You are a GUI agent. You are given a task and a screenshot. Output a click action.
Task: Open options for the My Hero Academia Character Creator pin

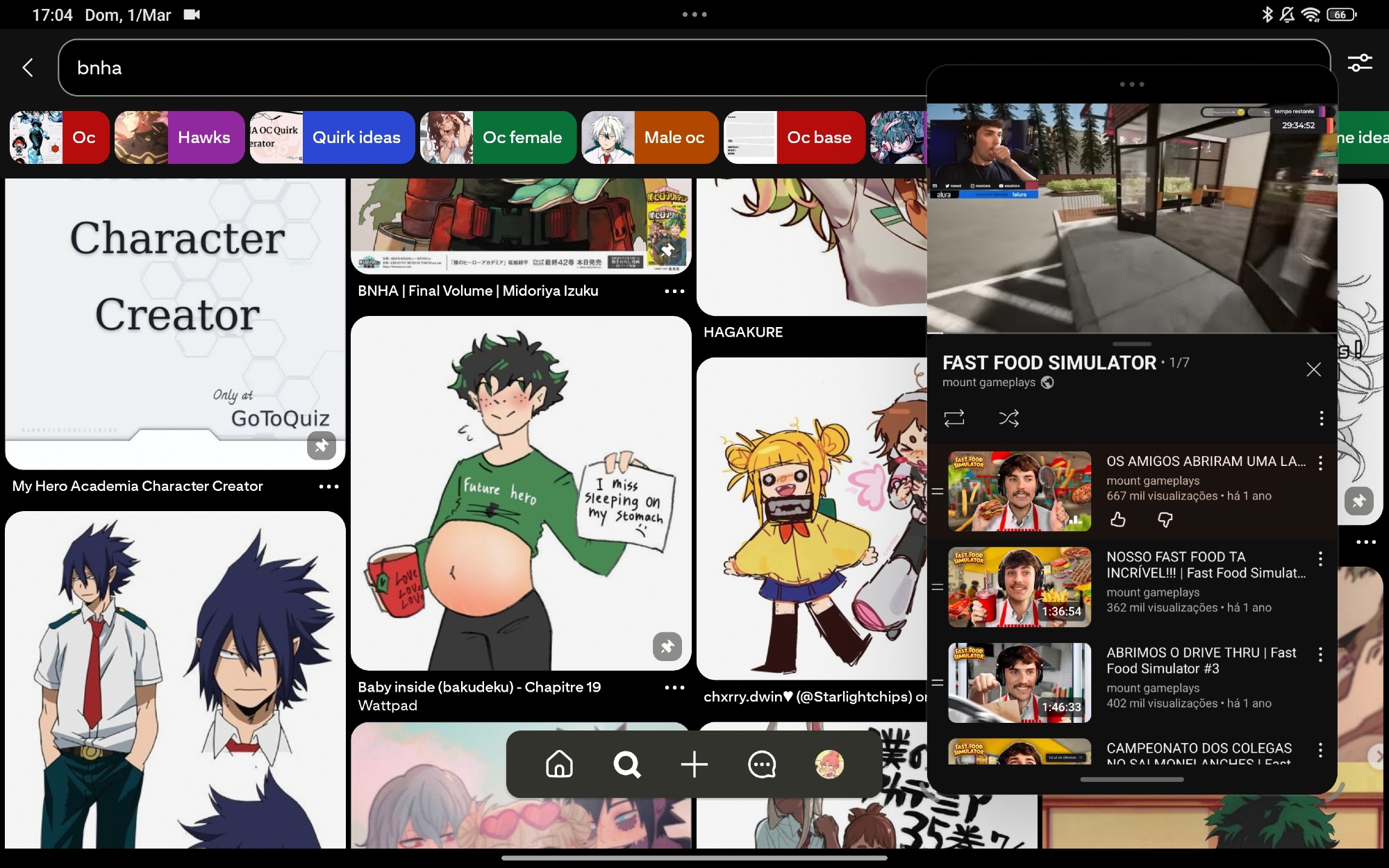pyautogui.click(x=328, y=486)
